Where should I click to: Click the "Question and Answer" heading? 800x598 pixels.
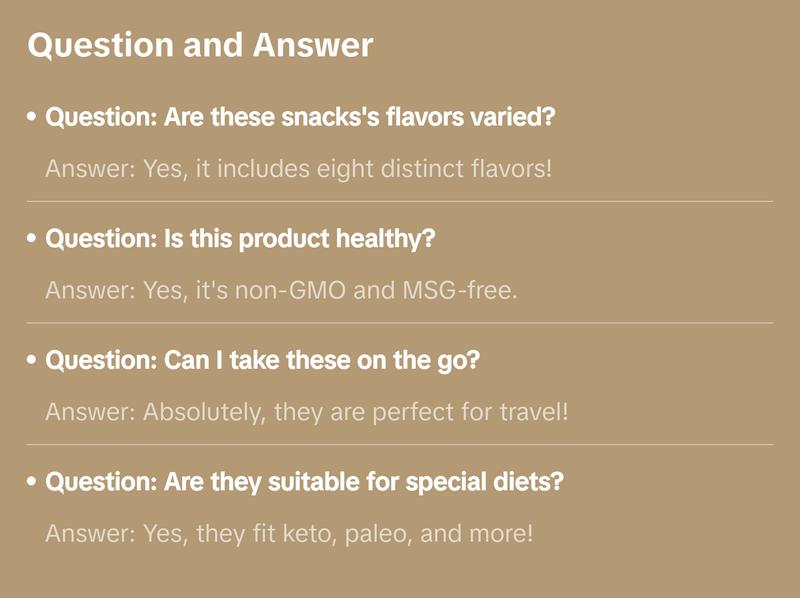point(200,46)
